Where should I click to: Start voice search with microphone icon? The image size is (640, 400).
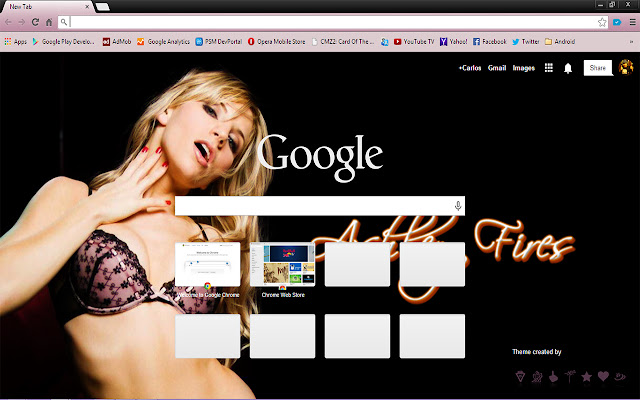coord(458,206)
